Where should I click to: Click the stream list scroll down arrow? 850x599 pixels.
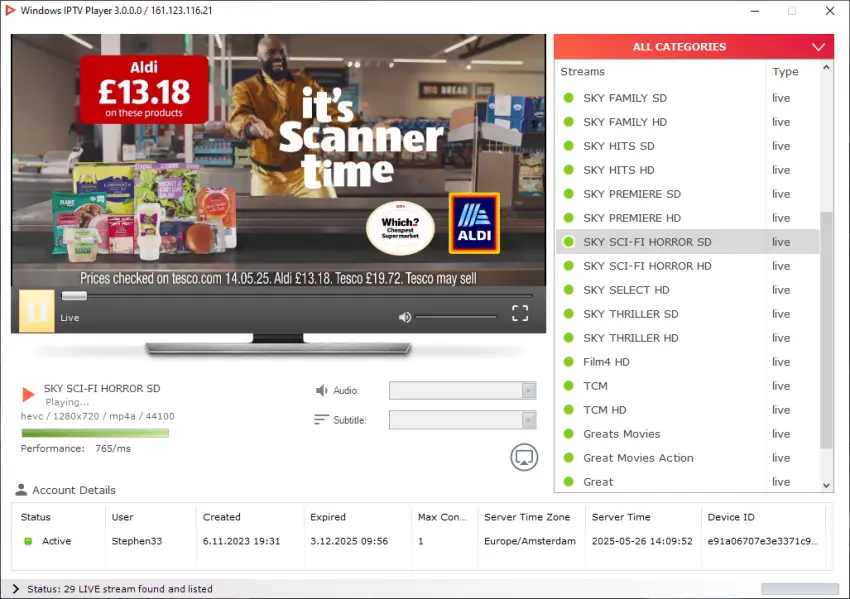(x=826, y=485)
